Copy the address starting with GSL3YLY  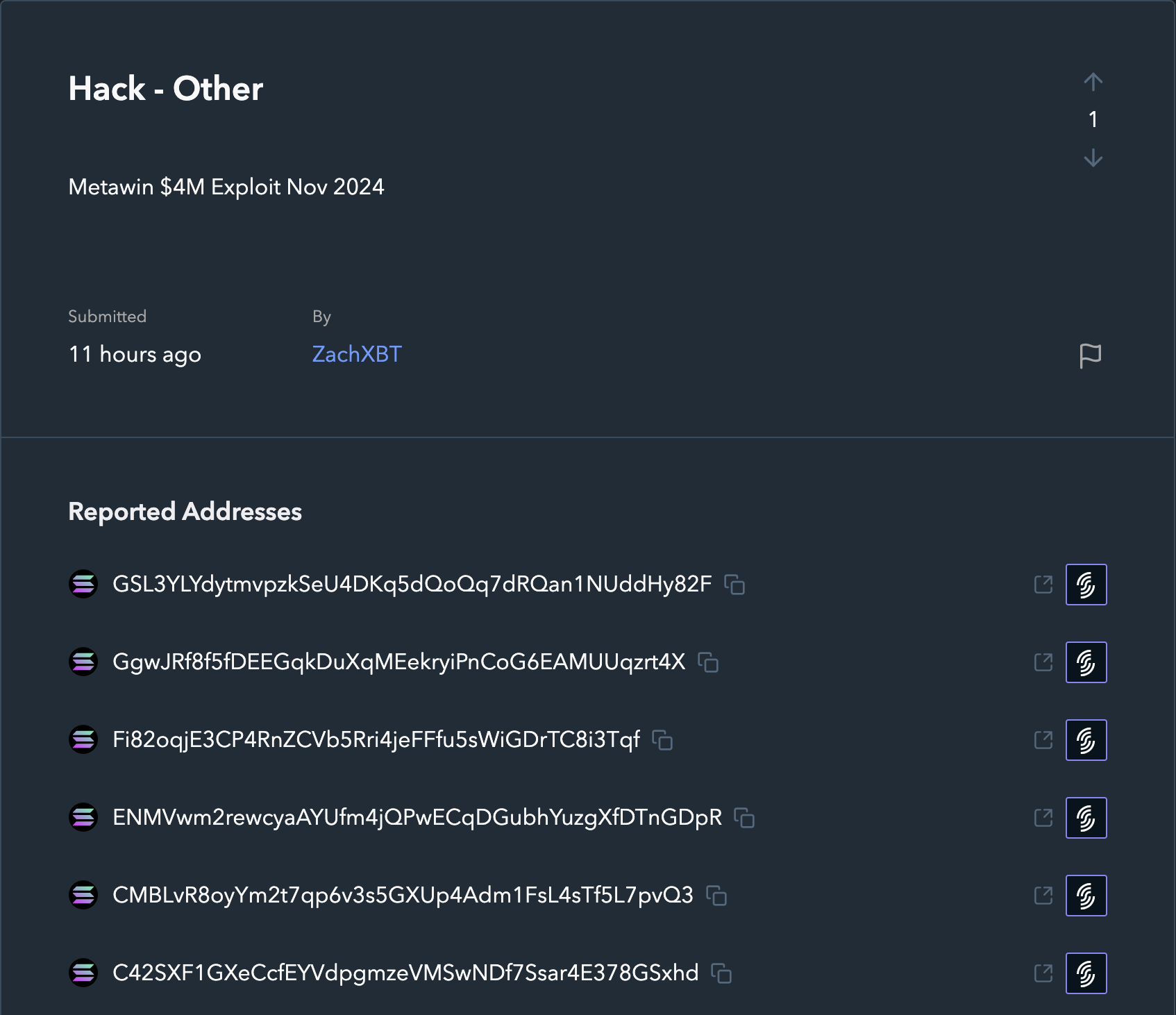click(734, 585)
